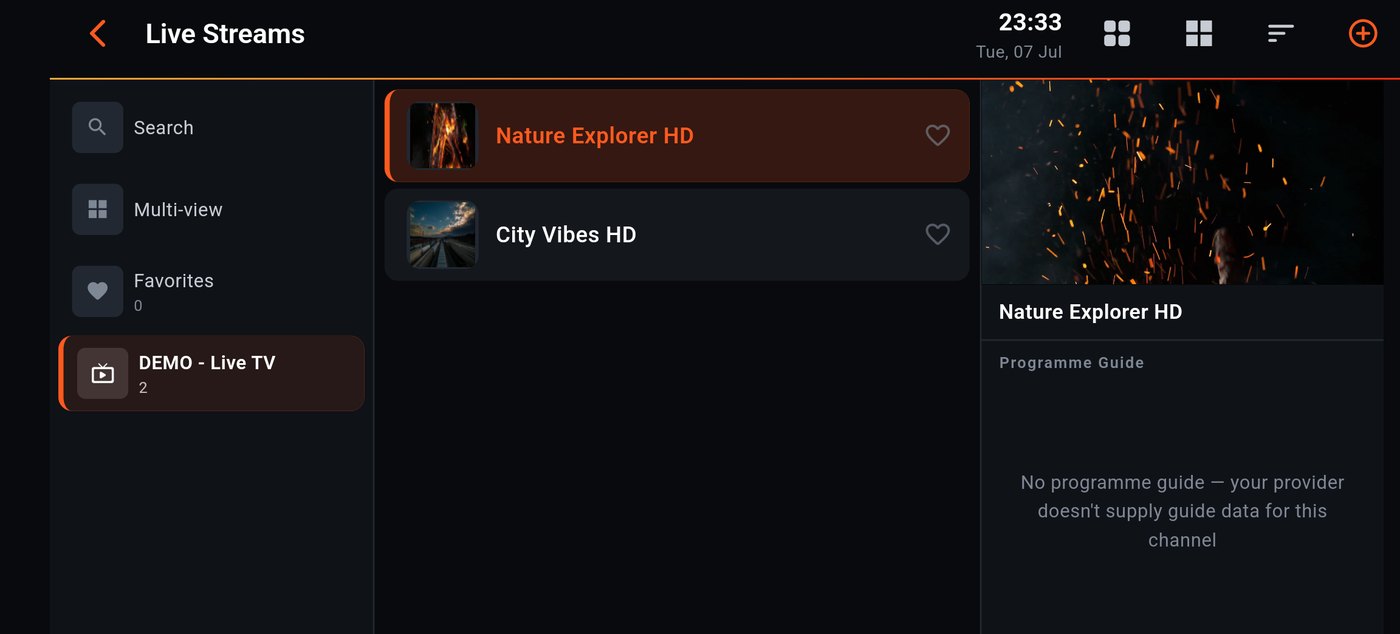The image size is (1400, 634).
Task: Switch to rounded grid view icon
Action: [1117, 34]
